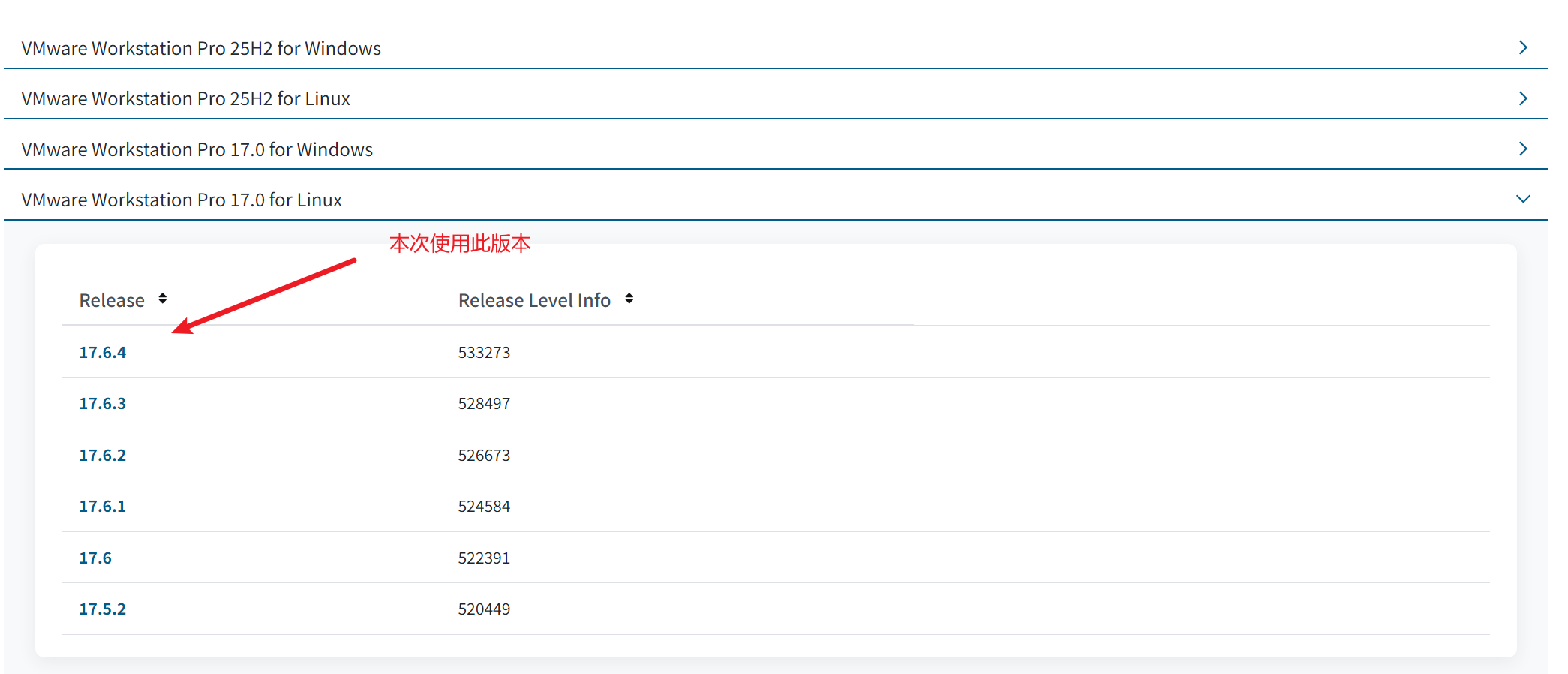The width and height of the screenshot is (1568, 674).
Task: Select build number 522391
Action: click(x=484, y=558)
